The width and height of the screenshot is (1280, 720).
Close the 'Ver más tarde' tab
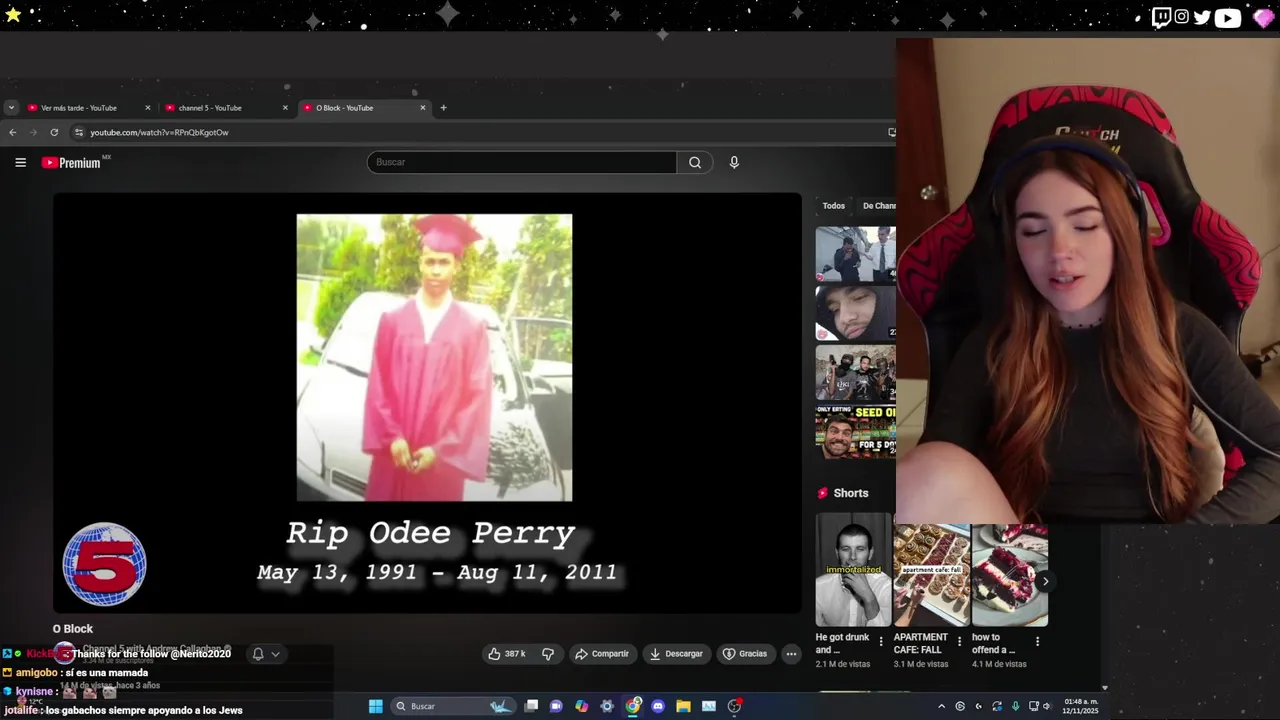click(x=148, y=108)
